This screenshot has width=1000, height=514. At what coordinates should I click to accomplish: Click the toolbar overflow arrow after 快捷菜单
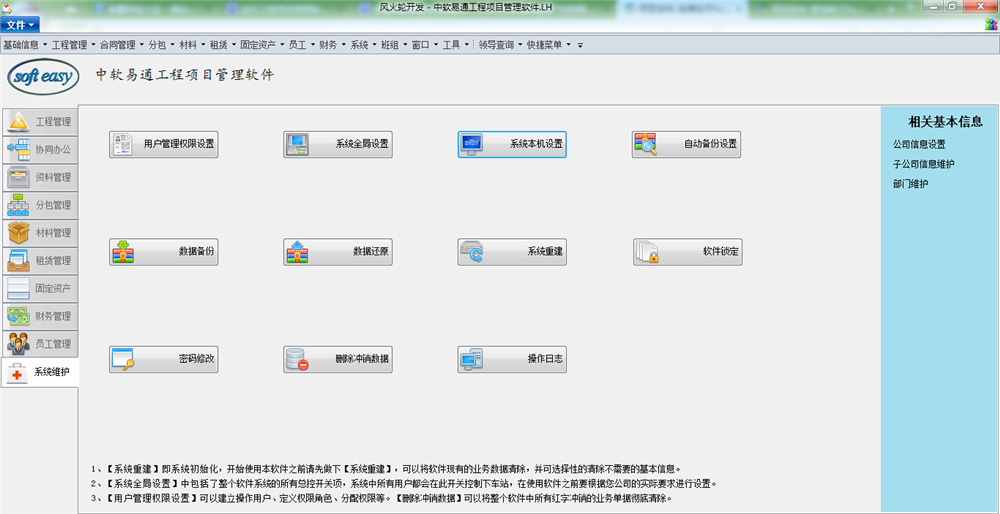coord(580,45)
